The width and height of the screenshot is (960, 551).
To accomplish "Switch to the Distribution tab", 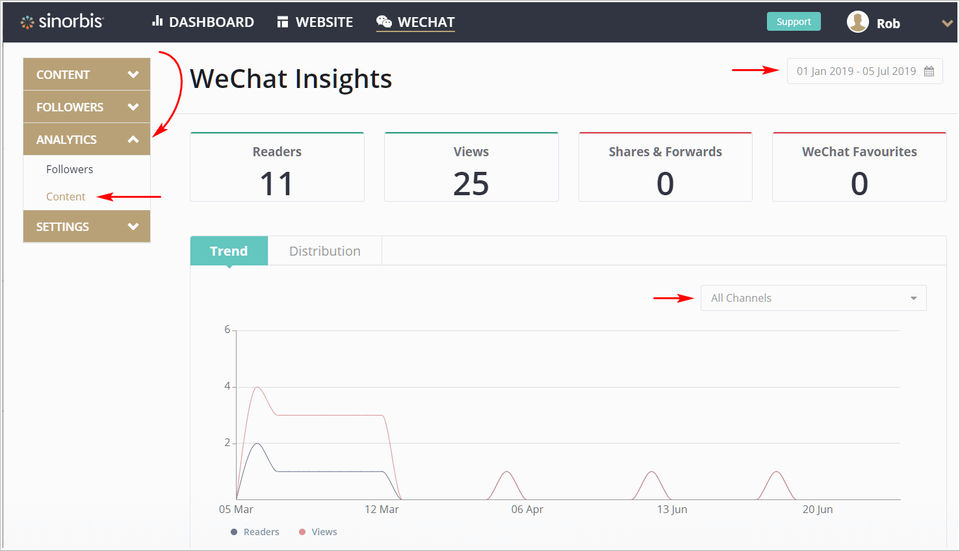I will tap(324, 251).
